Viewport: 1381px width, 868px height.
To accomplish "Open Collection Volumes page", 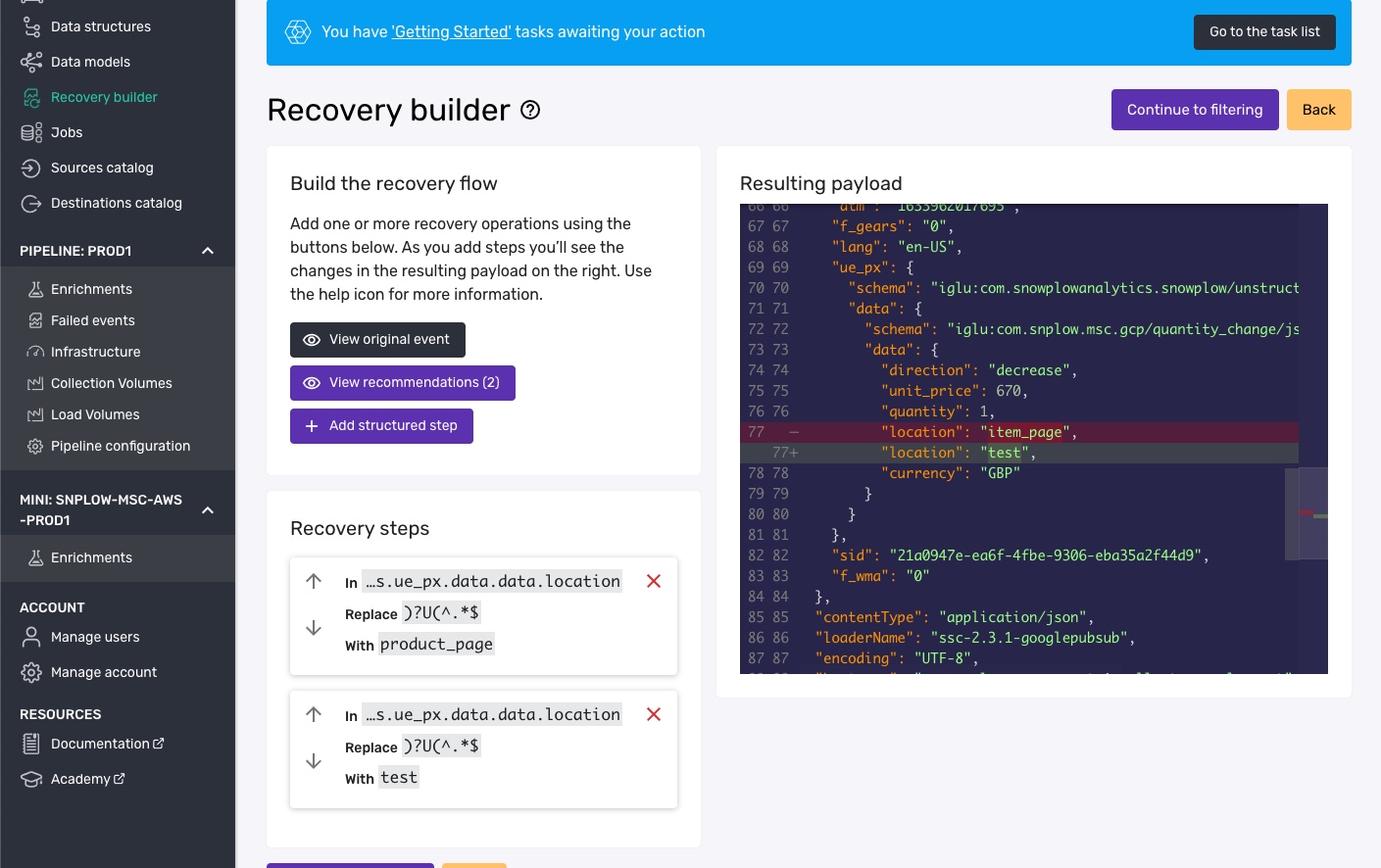I will (x=112, y=383).
